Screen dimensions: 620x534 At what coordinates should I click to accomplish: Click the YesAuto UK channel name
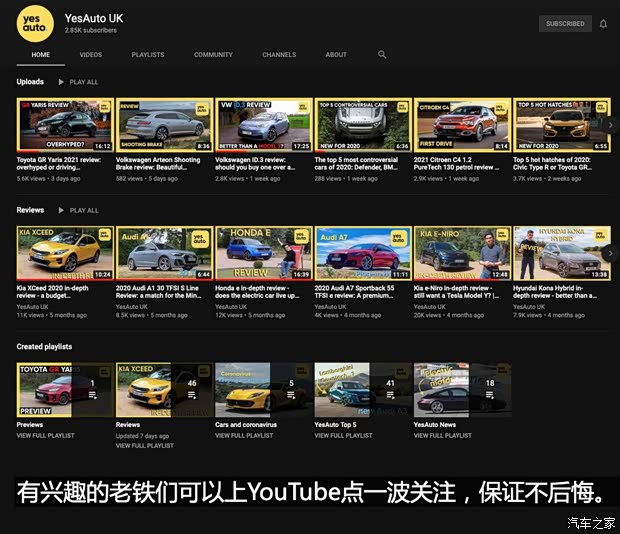[x=94, y=18]
